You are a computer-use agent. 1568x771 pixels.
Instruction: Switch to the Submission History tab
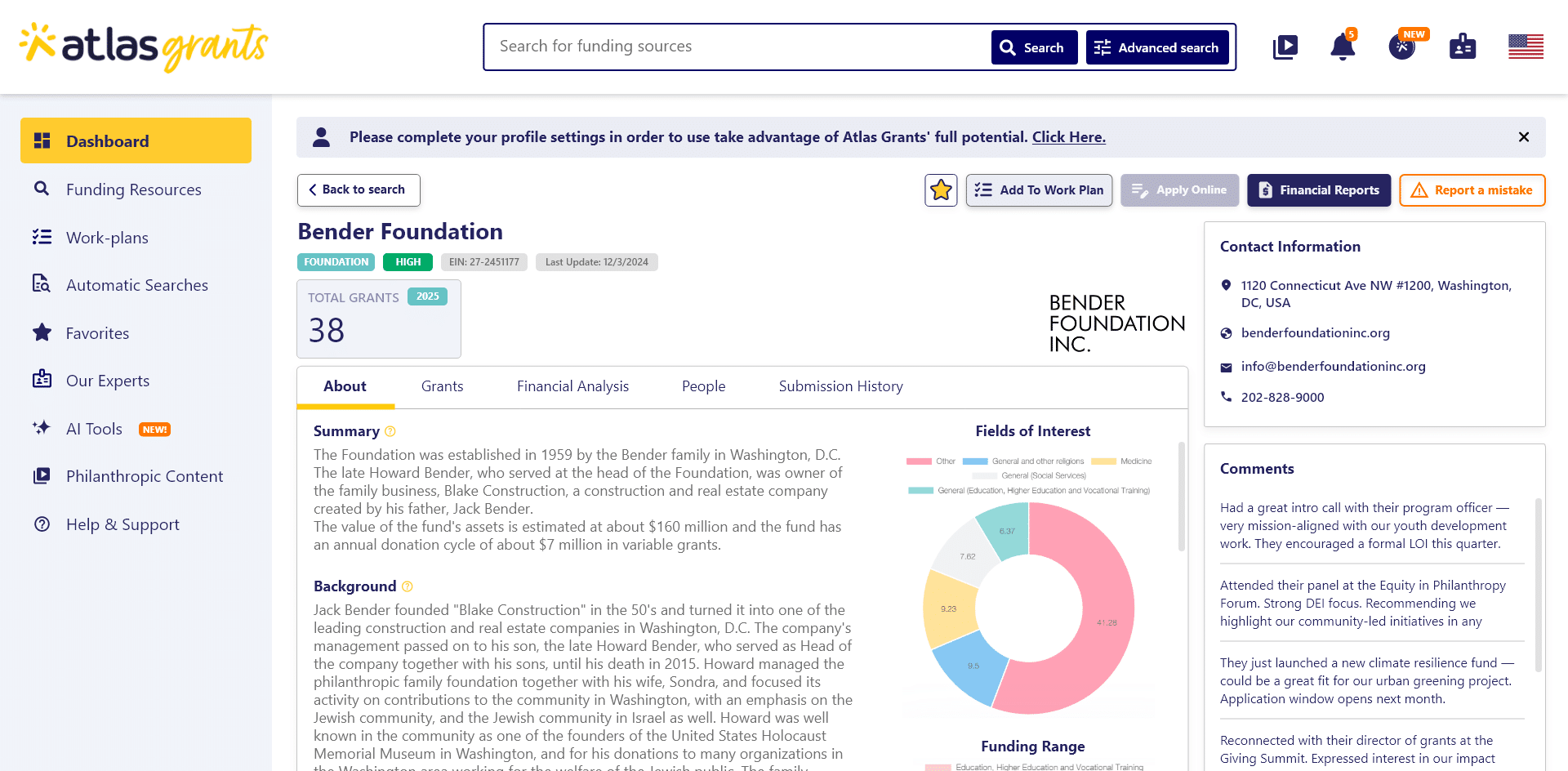coord(840,386)
